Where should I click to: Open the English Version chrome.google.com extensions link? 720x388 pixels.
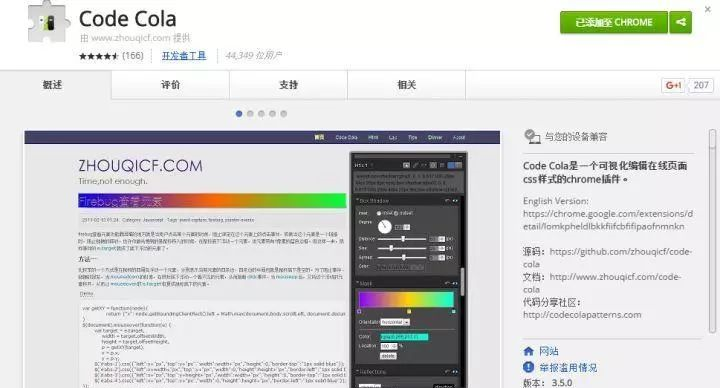608,220
